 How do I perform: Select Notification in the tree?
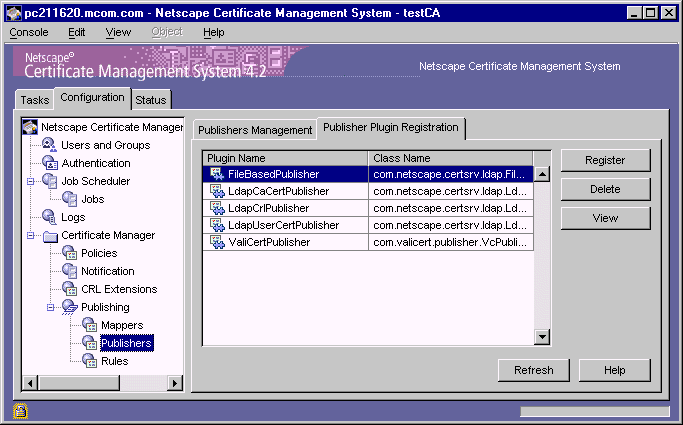click(x=108, y=271)
